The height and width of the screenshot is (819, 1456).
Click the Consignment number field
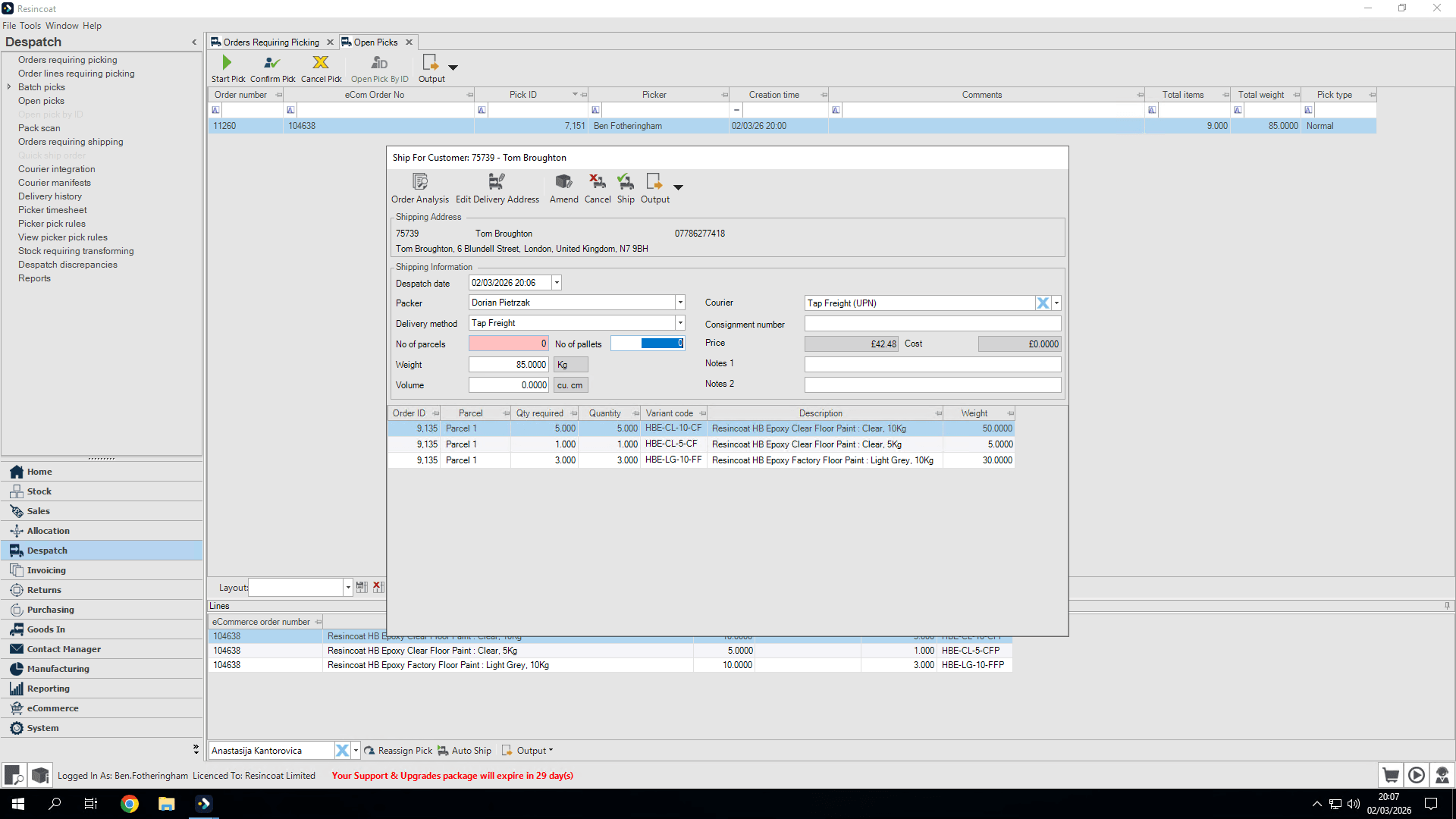click(x=933, y=324)
